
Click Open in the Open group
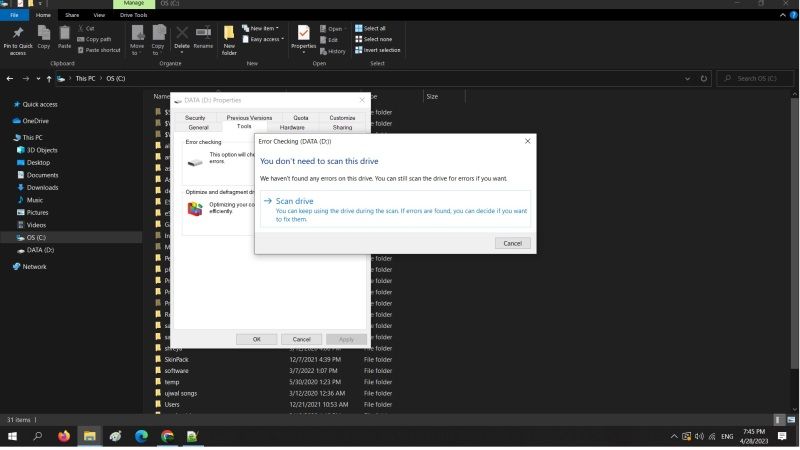coord(332,29)
